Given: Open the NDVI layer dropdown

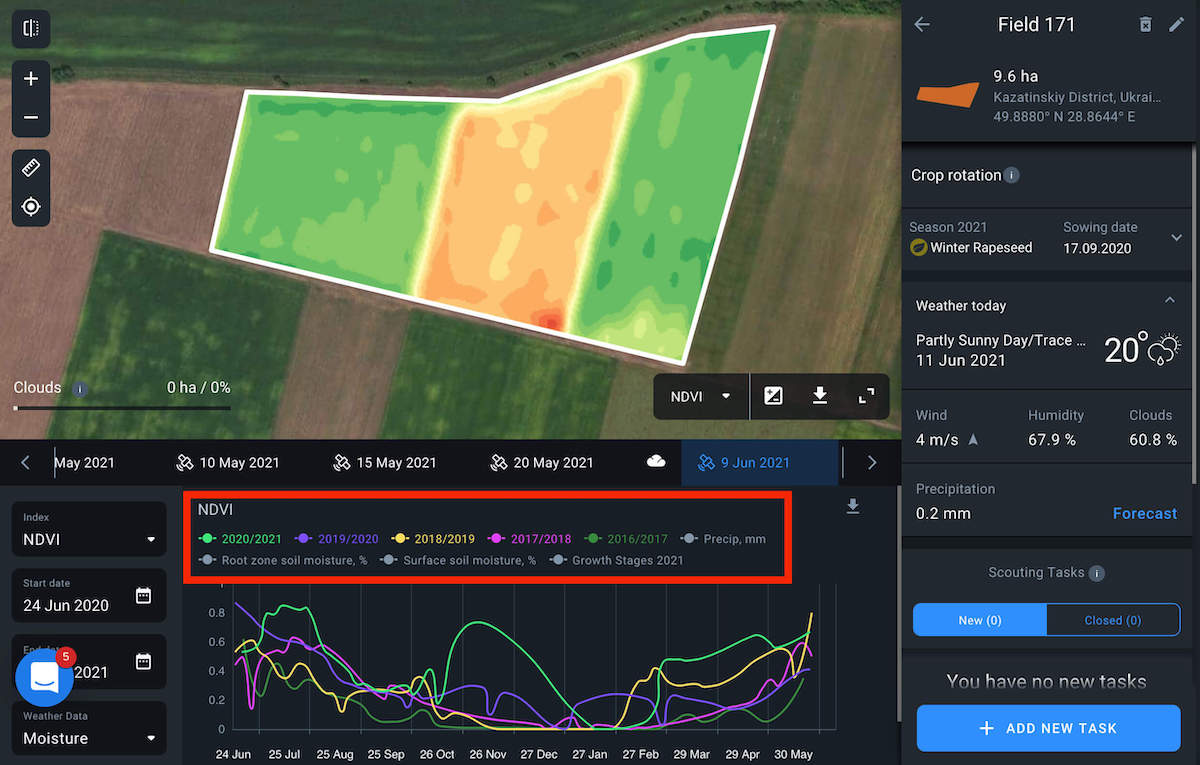Looking at the screenshot, I should pos(700,396).
